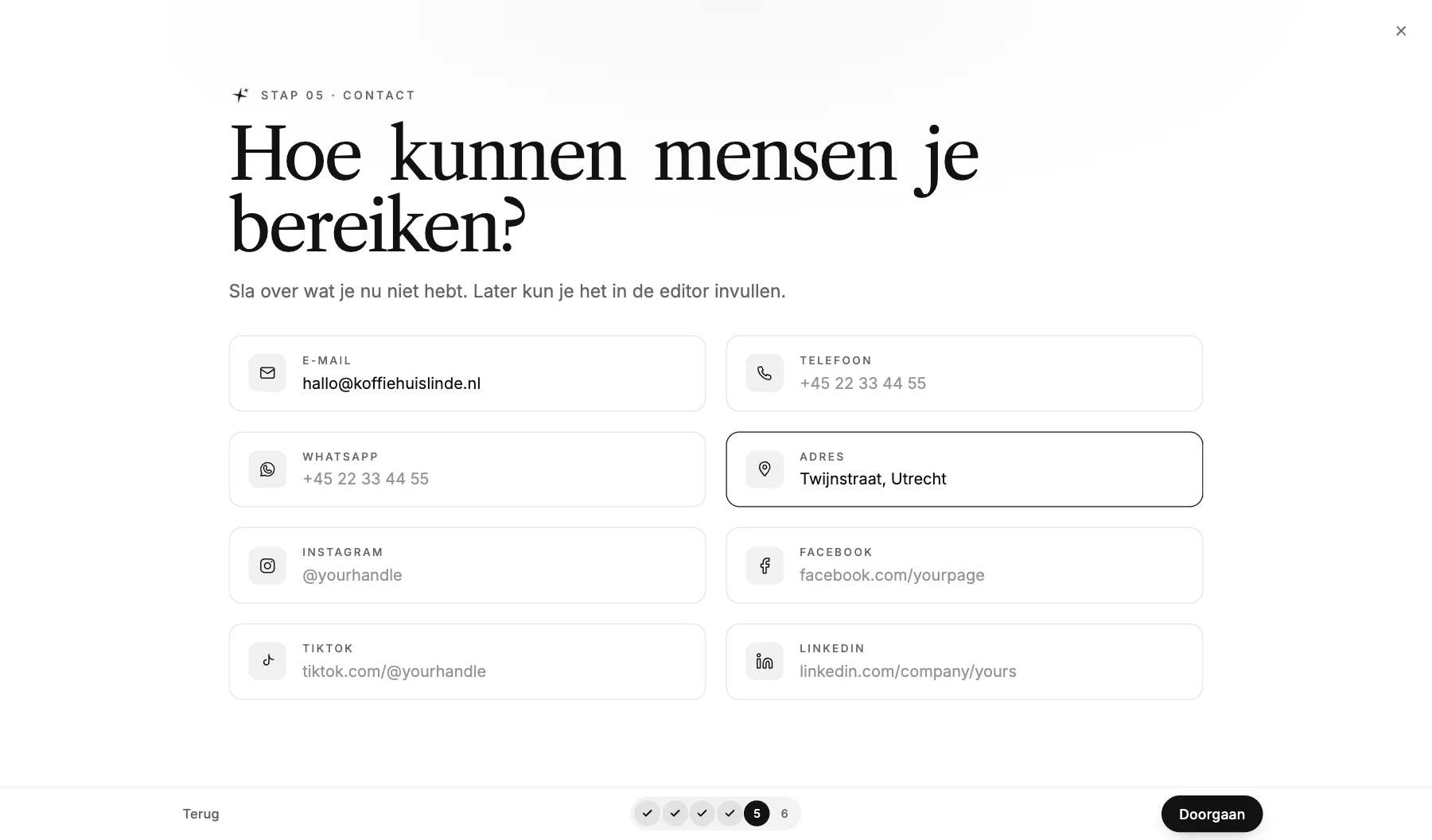Click the Instagram camera icon
The width and height of the screenshot is (1432, 840).
click(x=267, y=566)
